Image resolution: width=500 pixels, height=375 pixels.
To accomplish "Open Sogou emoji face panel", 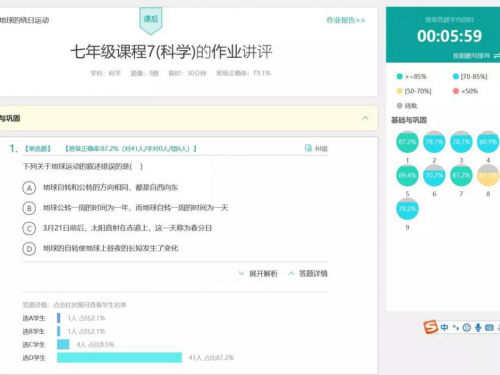I will 467,328.
